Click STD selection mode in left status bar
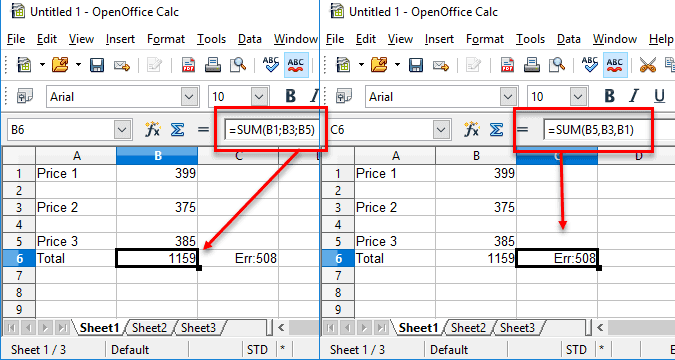The image size is (675, 360). (x=257, y=349)
